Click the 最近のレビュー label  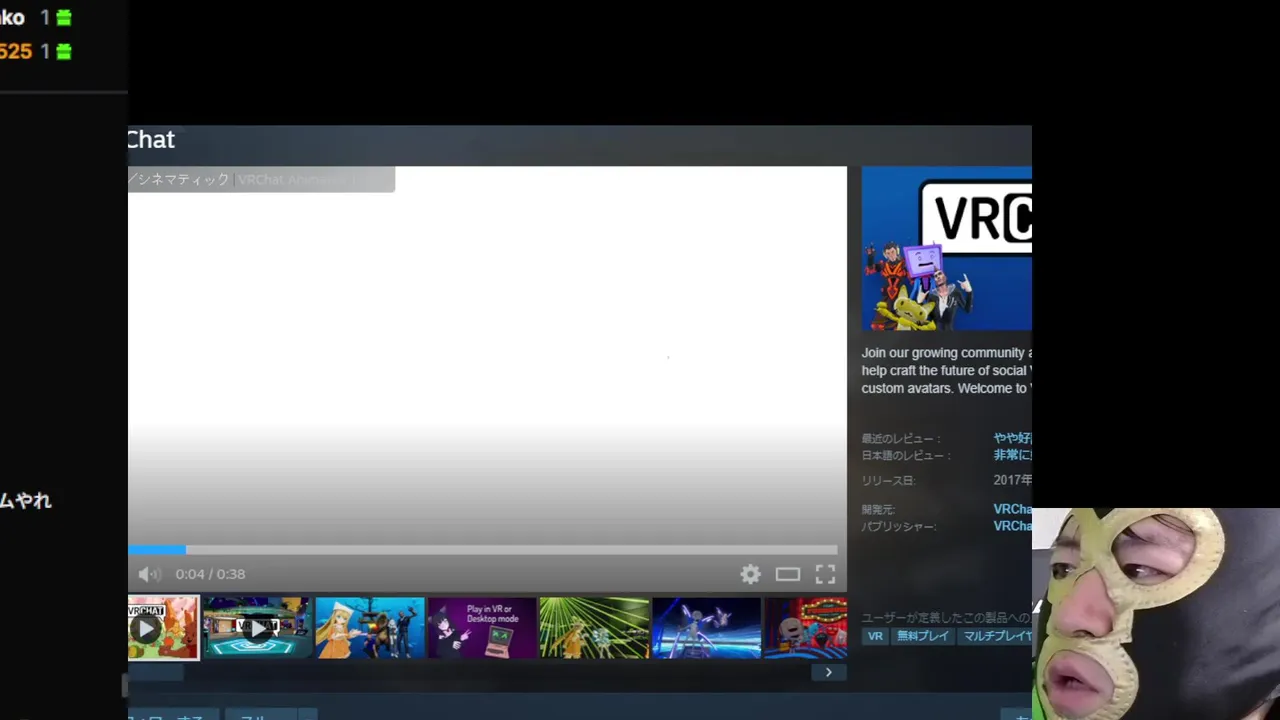901,439
